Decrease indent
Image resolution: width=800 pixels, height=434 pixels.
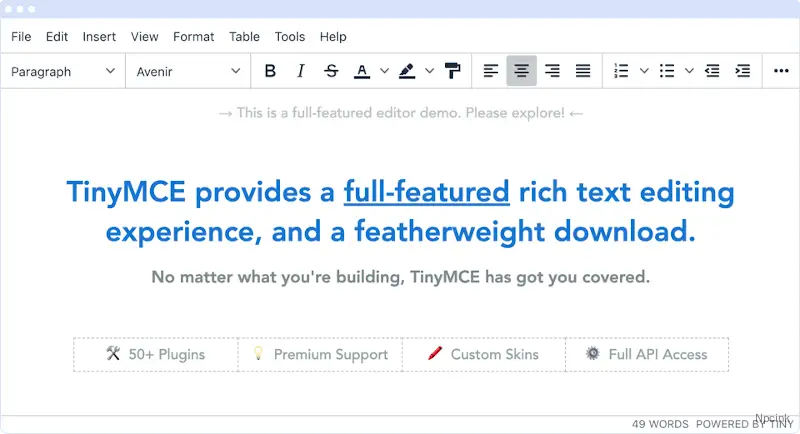pos(712,71)
